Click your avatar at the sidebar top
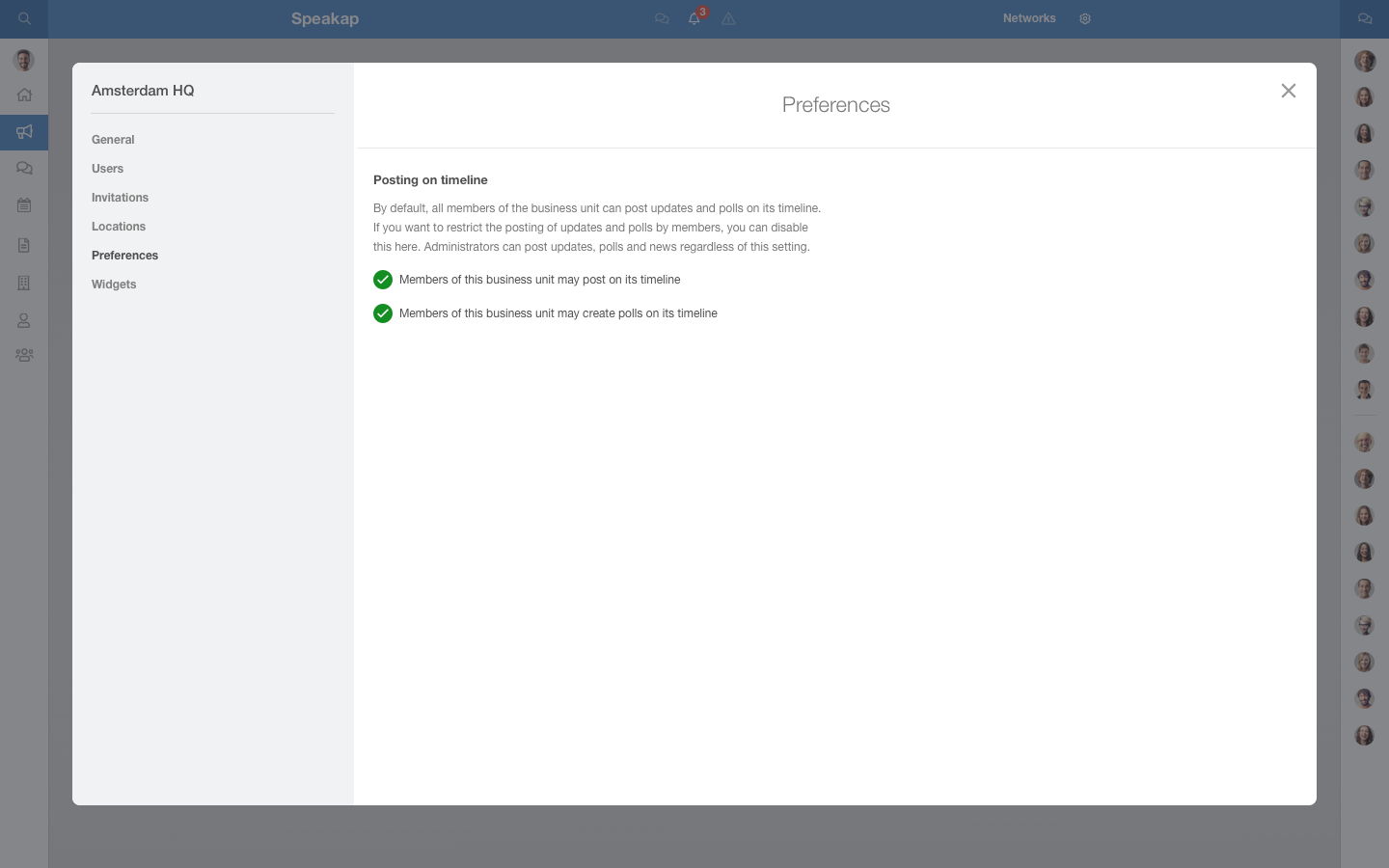The width and height of the screenshot is (1389, 868). pos(23,60)
